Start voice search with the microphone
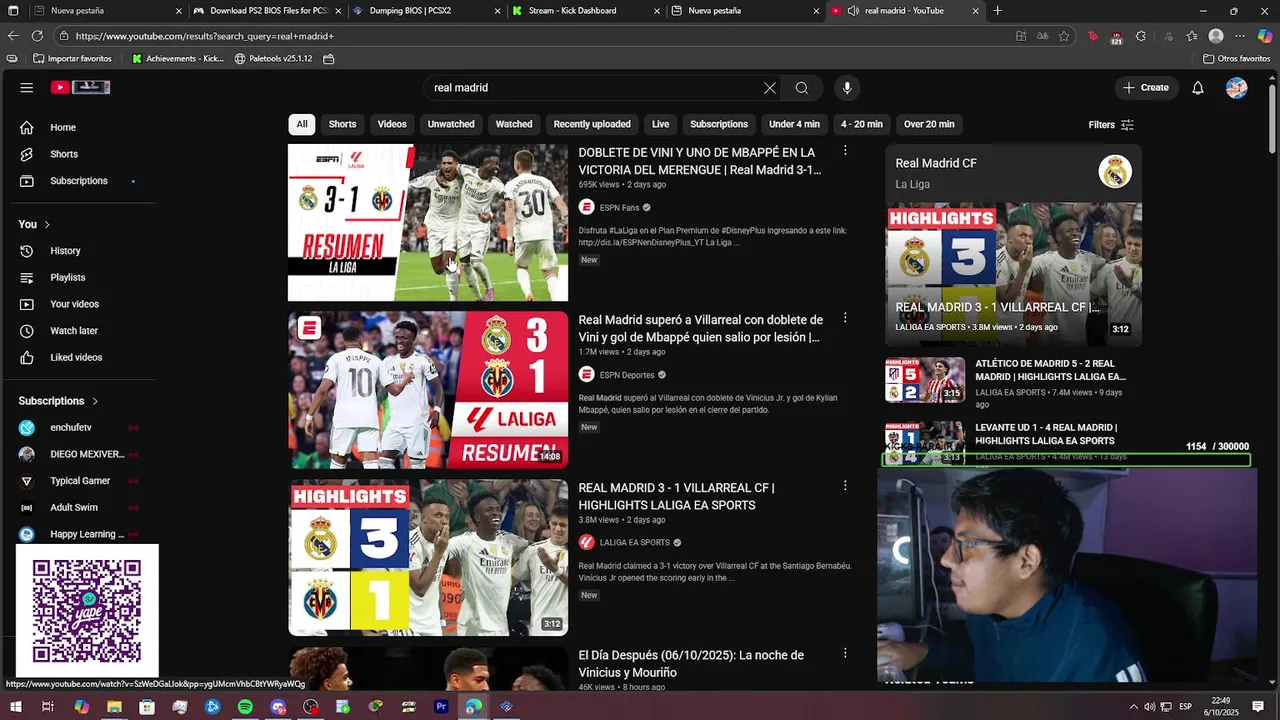Image resolution: width=1280 pixels, height=720 pixels. (847, 88)
